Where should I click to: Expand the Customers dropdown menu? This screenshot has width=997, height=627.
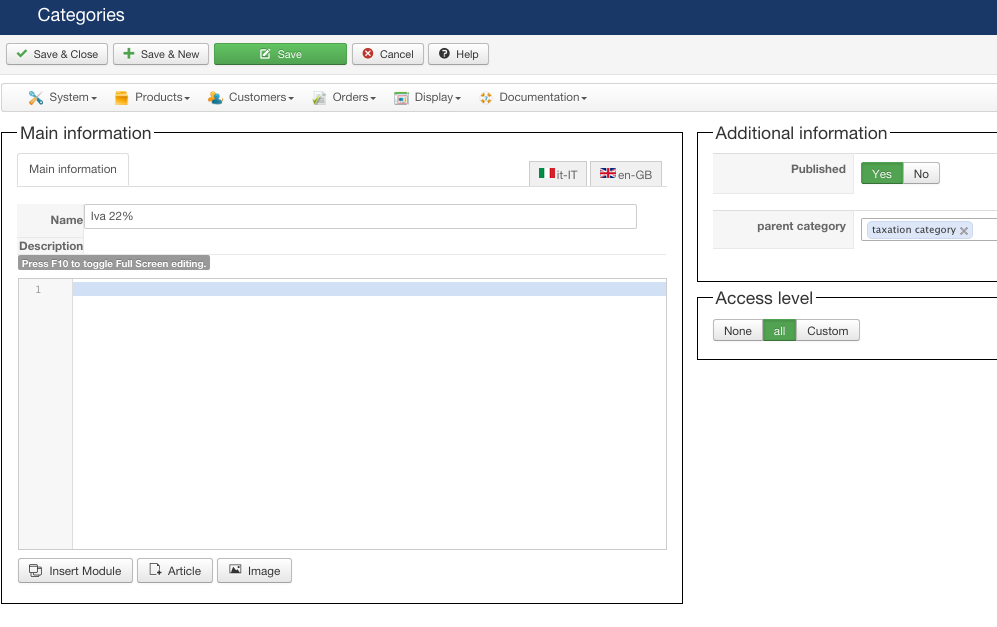click(x=251, y=97)
